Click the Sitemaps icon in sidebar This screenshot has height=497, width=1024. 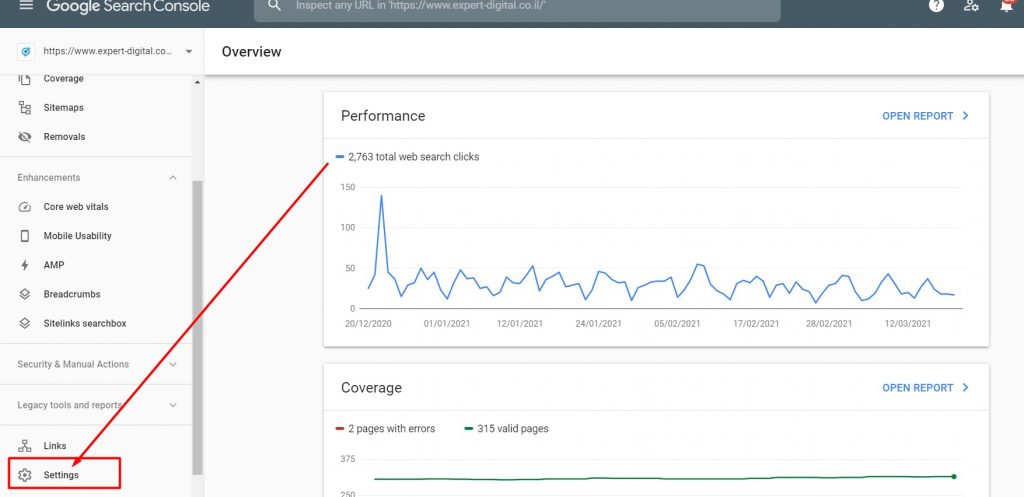tap(25, 108)
